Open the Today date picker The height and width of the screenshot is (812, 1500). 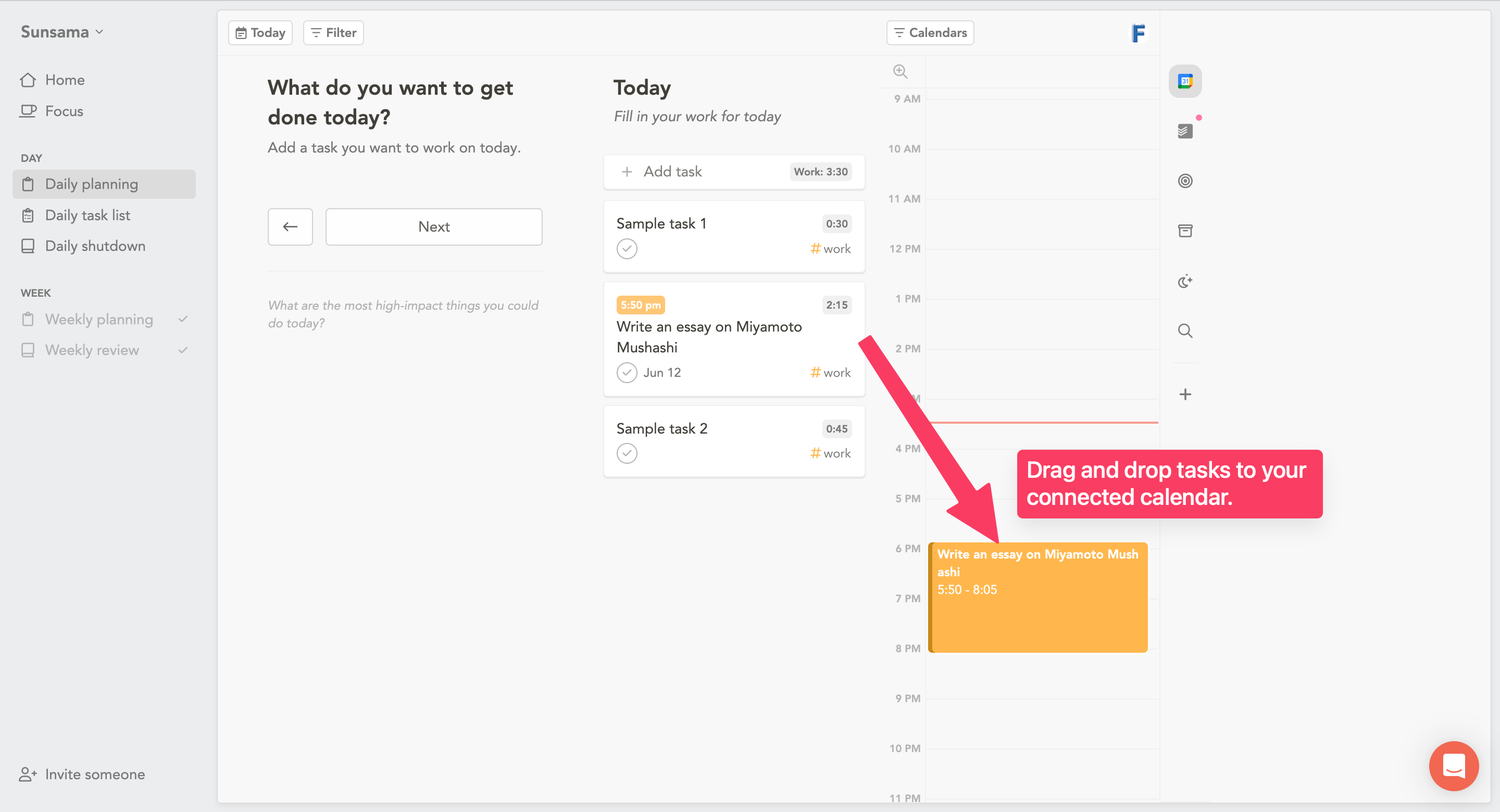coord(260,33)
